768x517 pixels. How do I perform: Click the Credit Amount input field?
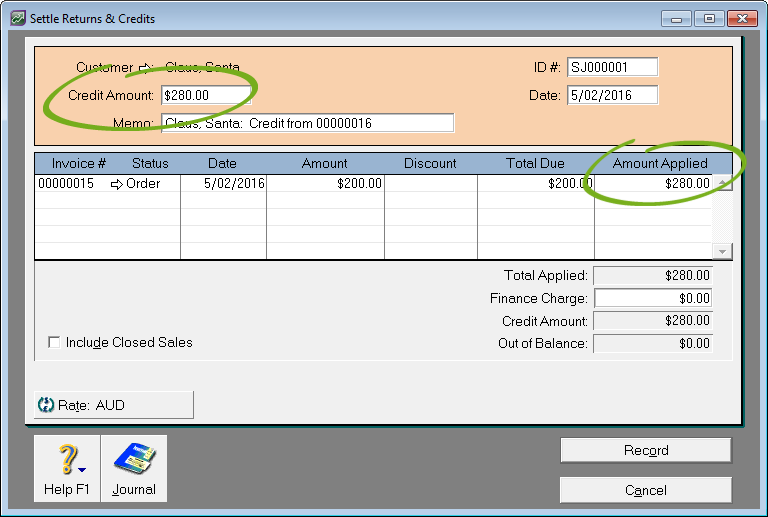(x=205, y=95)
